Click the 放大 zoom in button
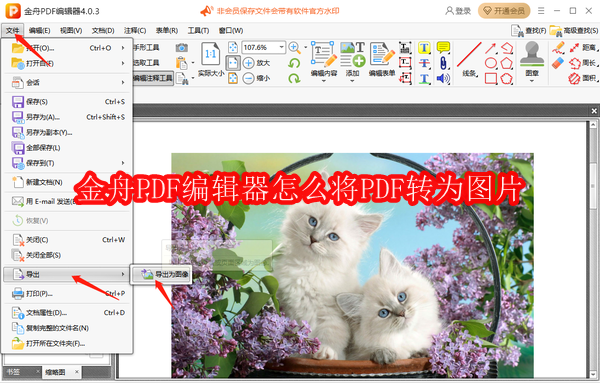The height and width of the screenshot is (383, 600). click(256, 63)
